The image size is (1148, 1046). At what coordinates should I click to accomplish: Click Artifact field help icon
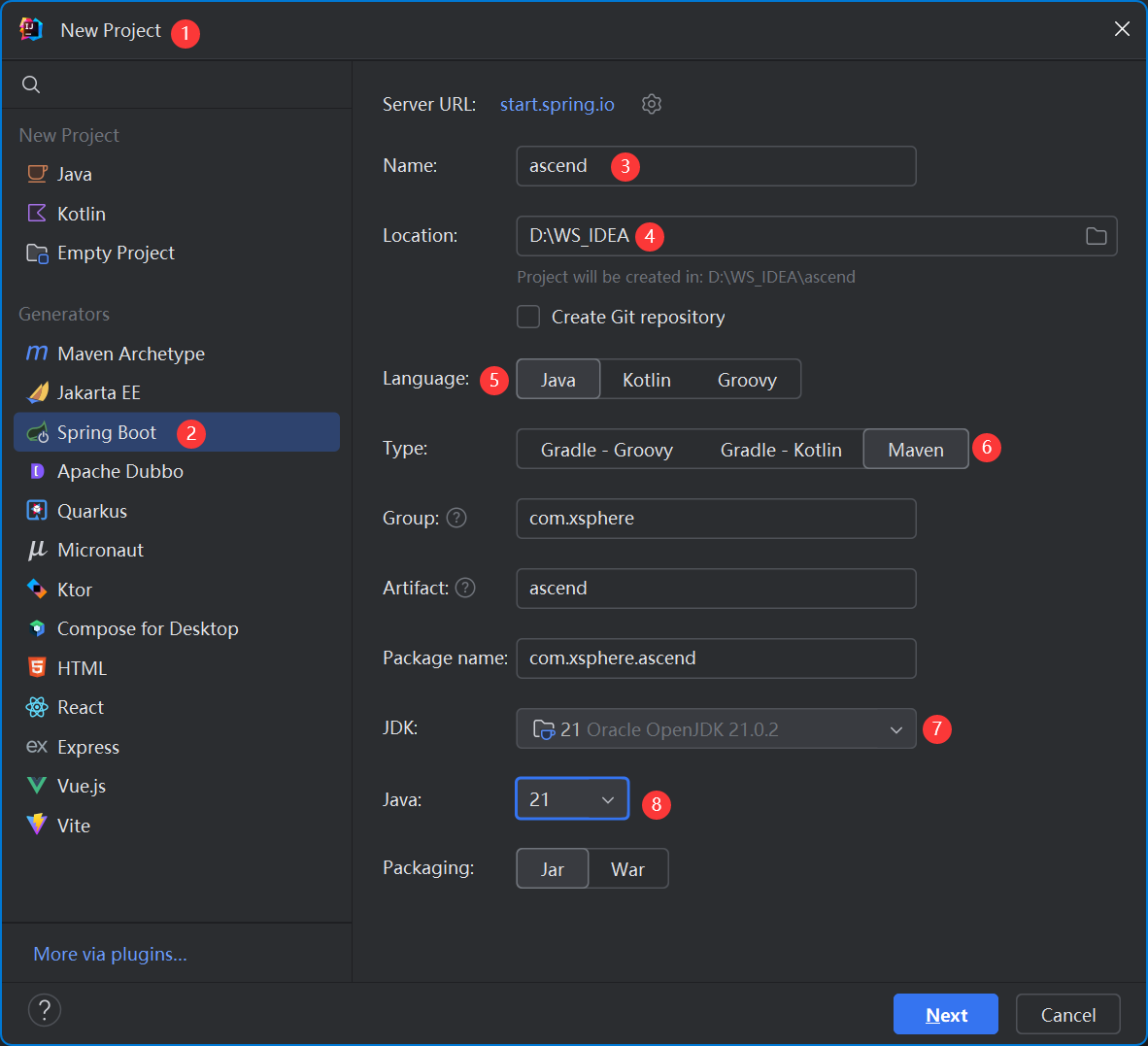tap(465, 588)
